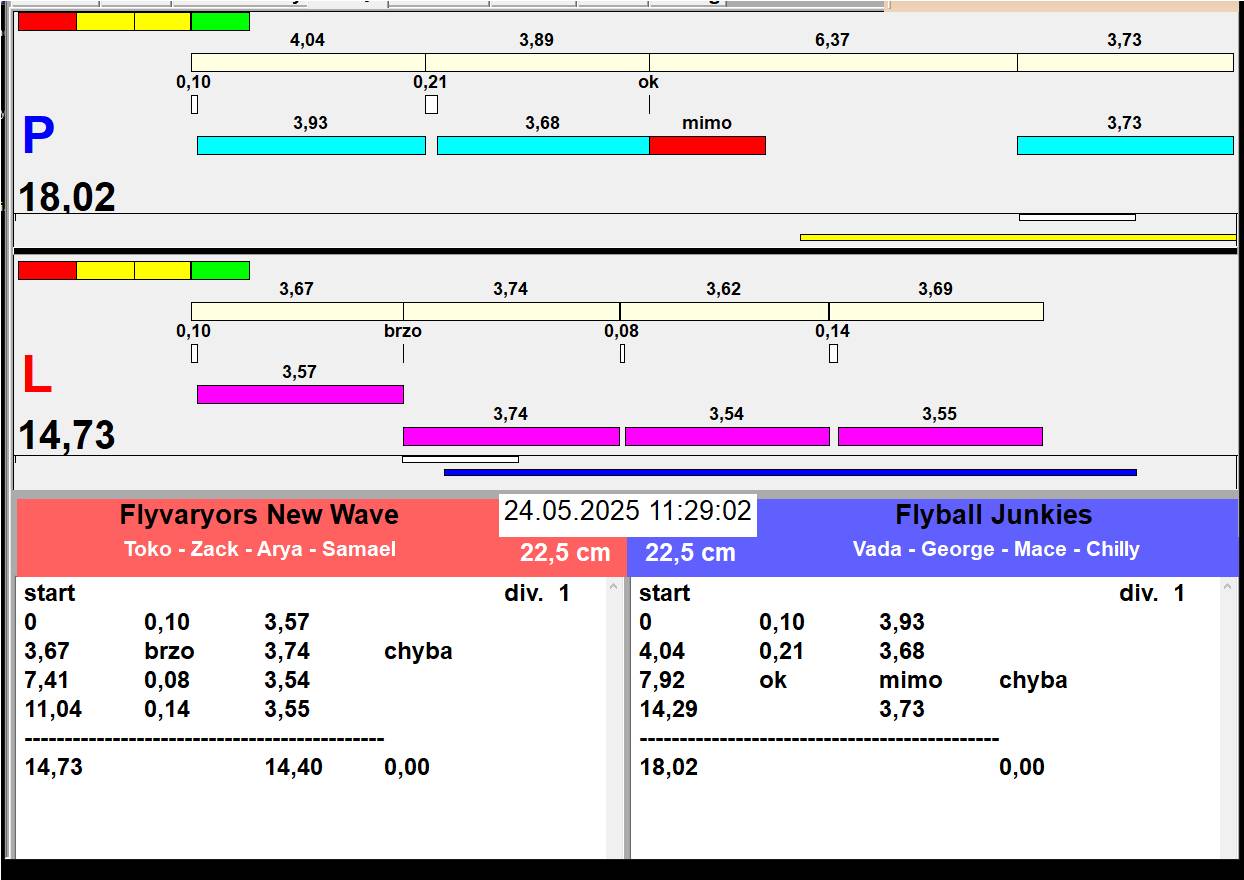Click the 14,29 cell in Flyball Junkies table
This screenshot has height=880, width=1244.
668,709
